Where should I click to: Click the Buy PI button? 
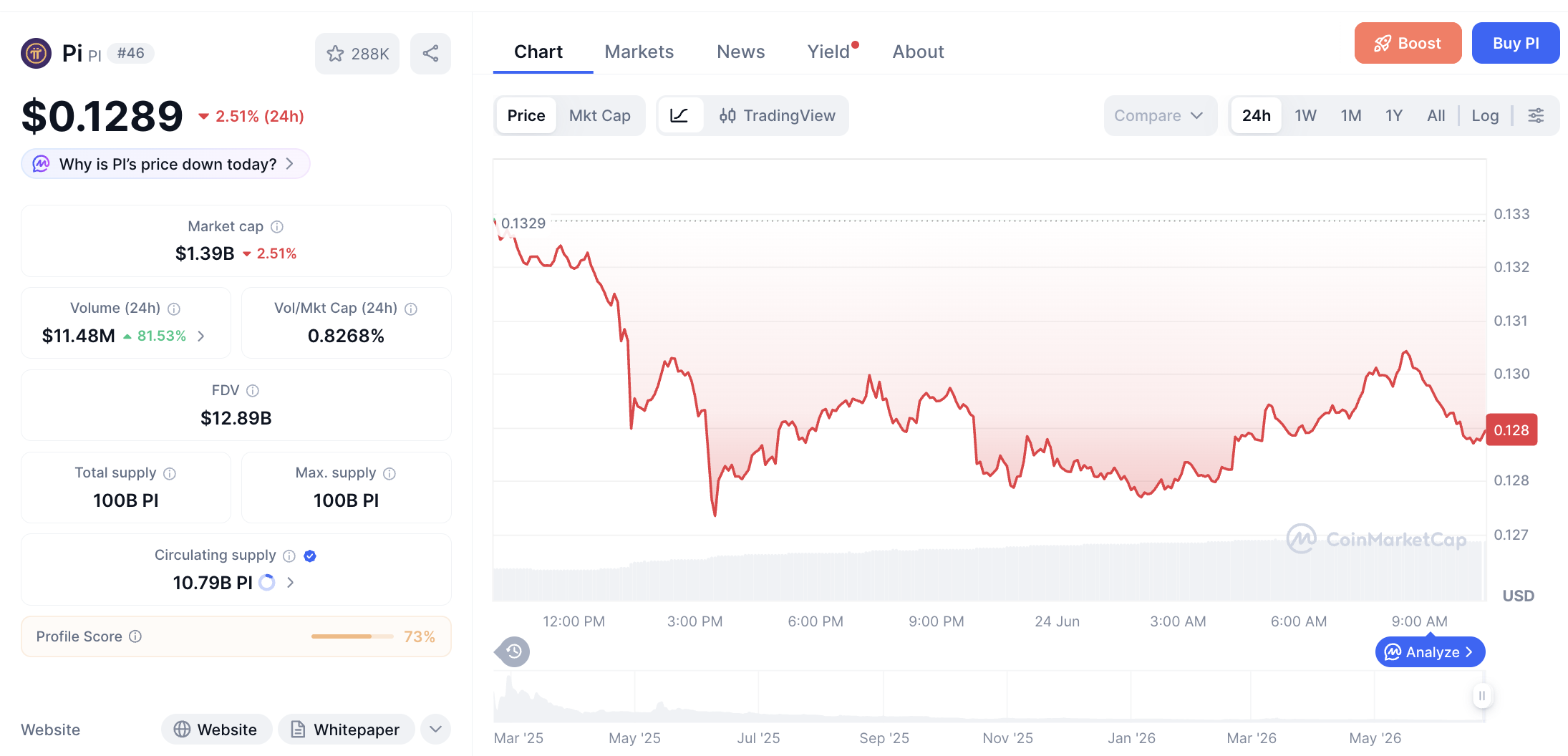tap(1516, 43)
